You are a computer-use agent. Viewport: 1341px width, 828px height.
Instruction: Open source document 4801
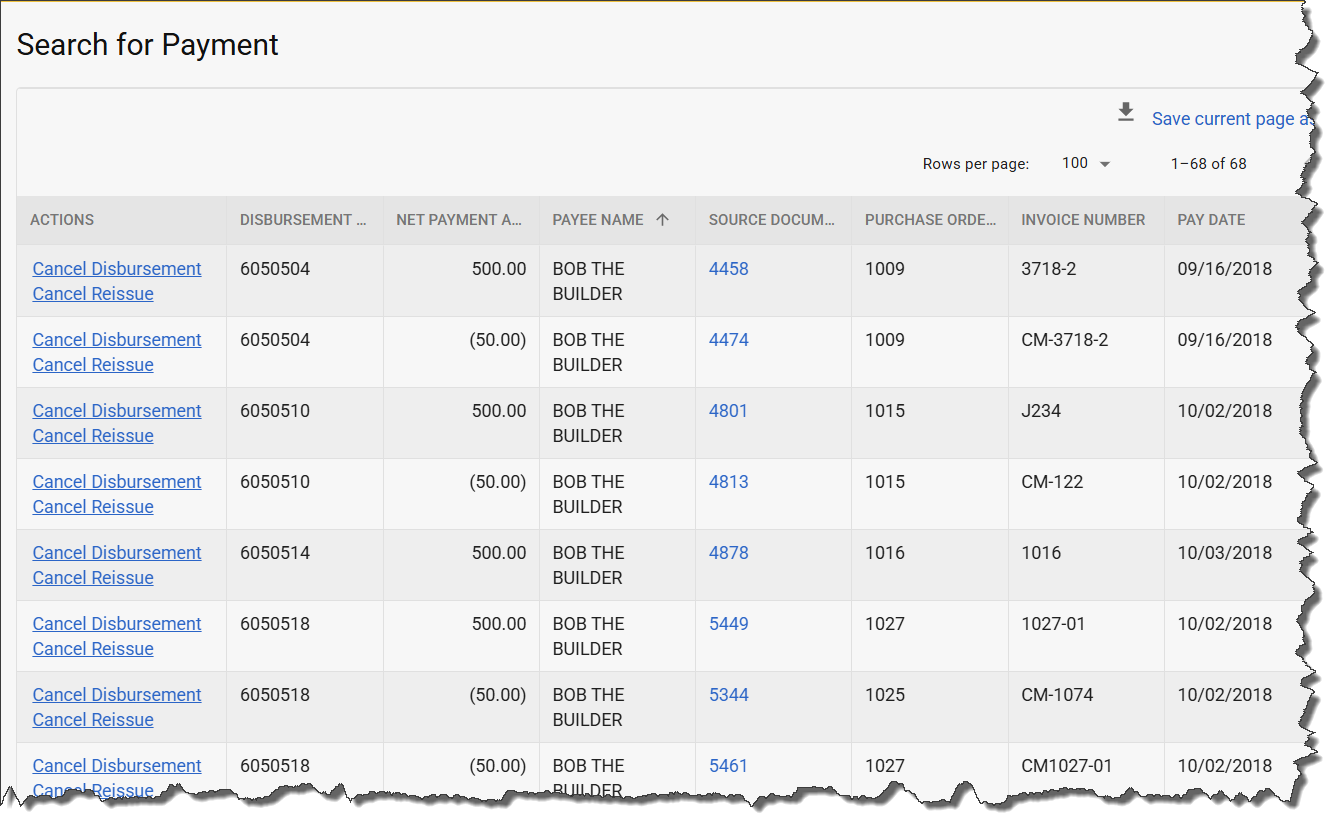point(728,410)
